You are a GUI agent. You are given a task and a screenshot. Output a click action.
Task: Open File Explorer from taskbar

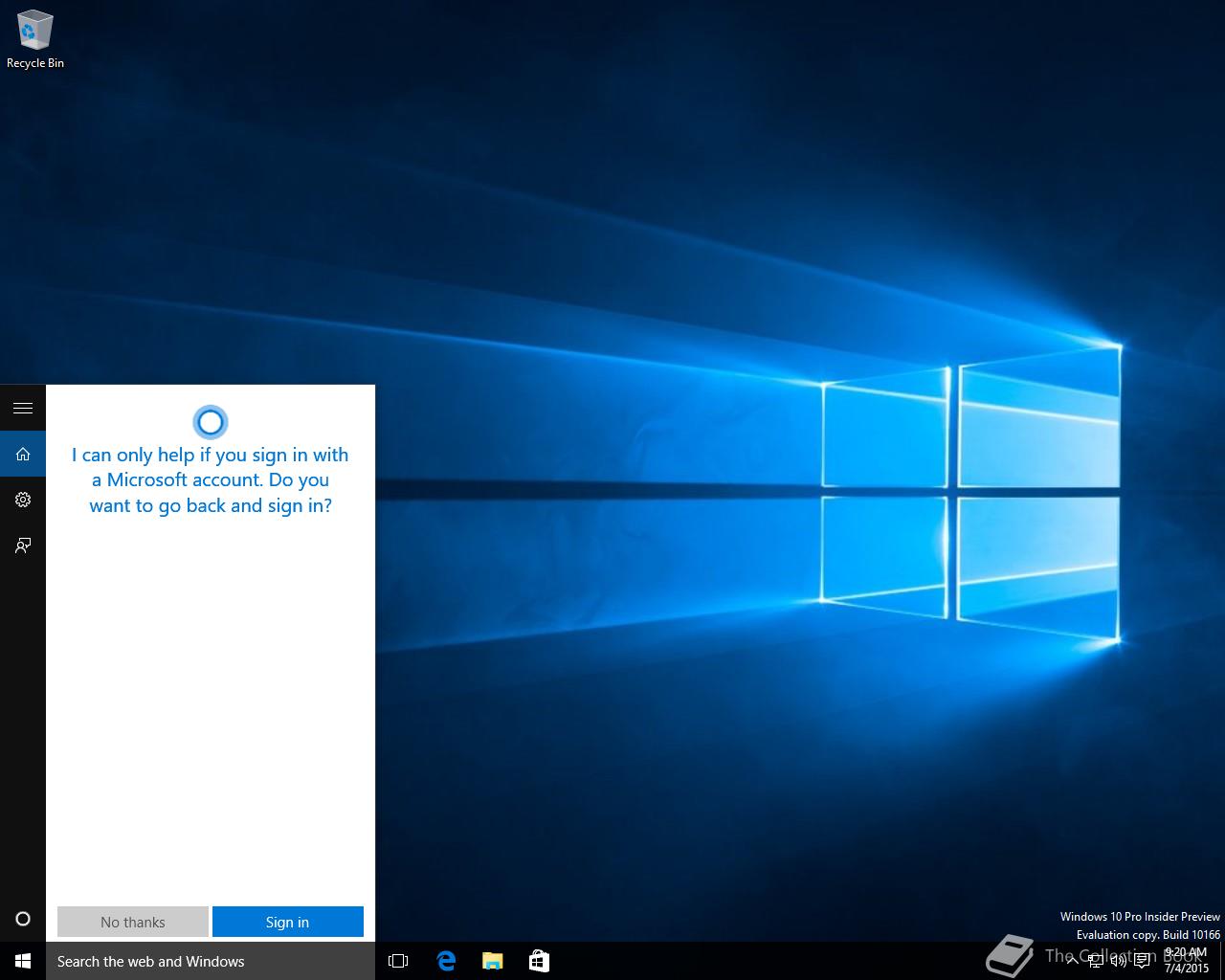pyautogui.click(x=492, y=961)
